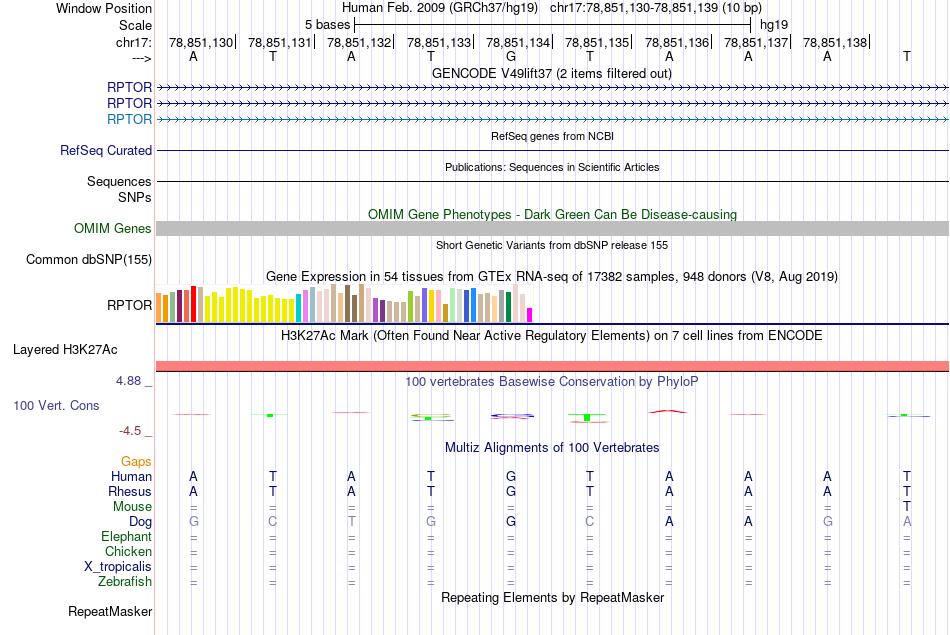Image resolution: width=950 pixels, height=635 pixels.
Task: Click the gray OMIM Genes item bar
Action: pos(552,228)
